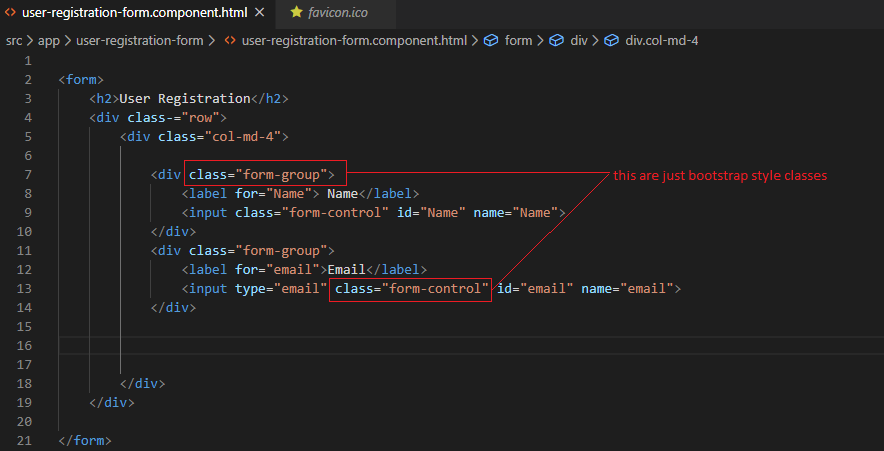Click the cube icon before div breadcrumb
The image size is (884, 451).
pos(557,41)
